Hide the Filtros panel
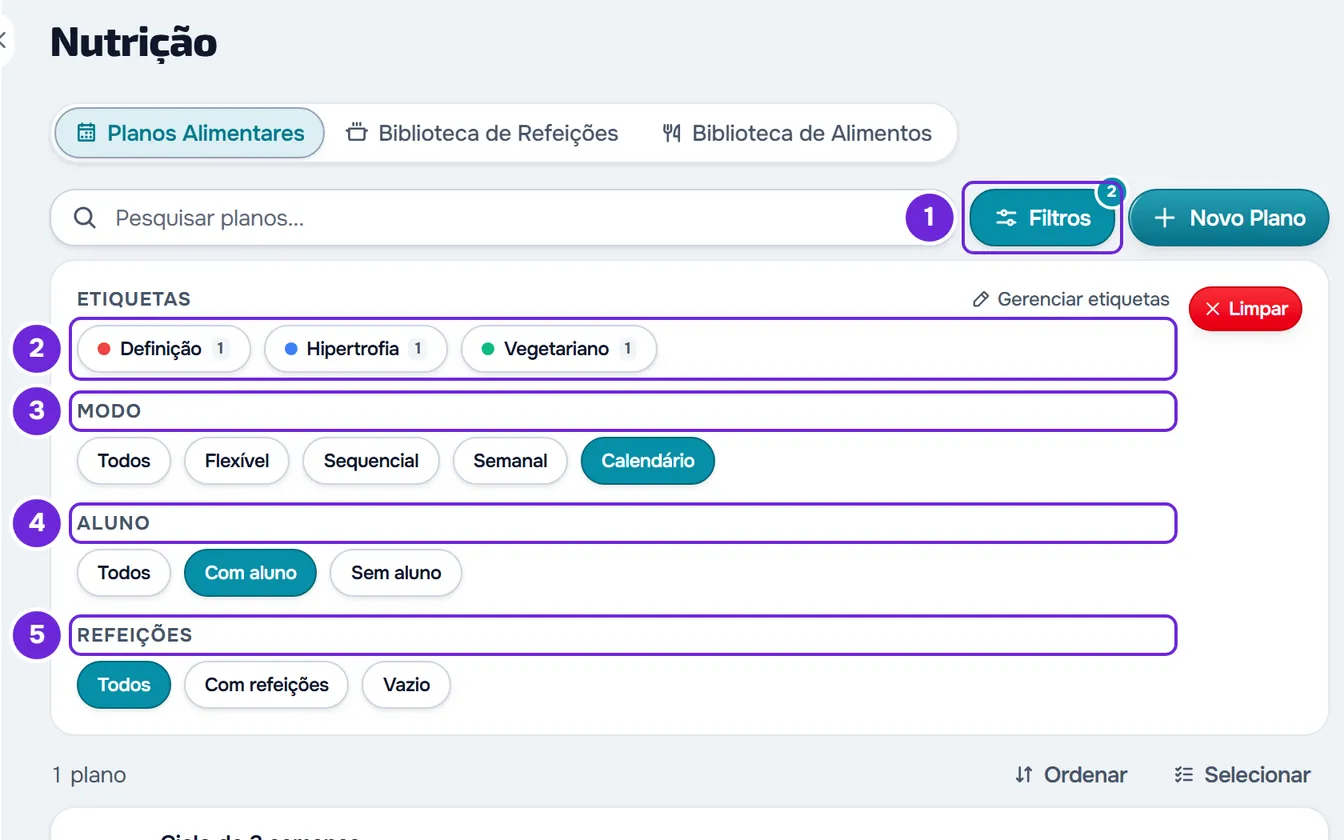This screenshot has height=840, width=1344. (1042, 218)
